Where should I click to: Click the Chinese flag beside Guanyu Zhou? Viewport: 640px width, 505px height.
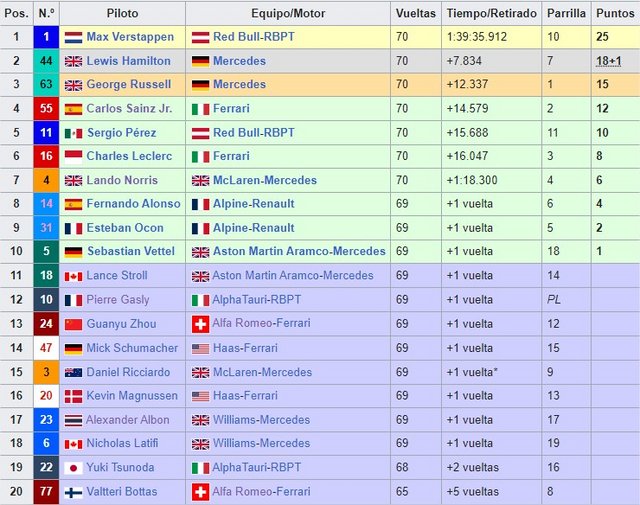click(x=73, y=325)
